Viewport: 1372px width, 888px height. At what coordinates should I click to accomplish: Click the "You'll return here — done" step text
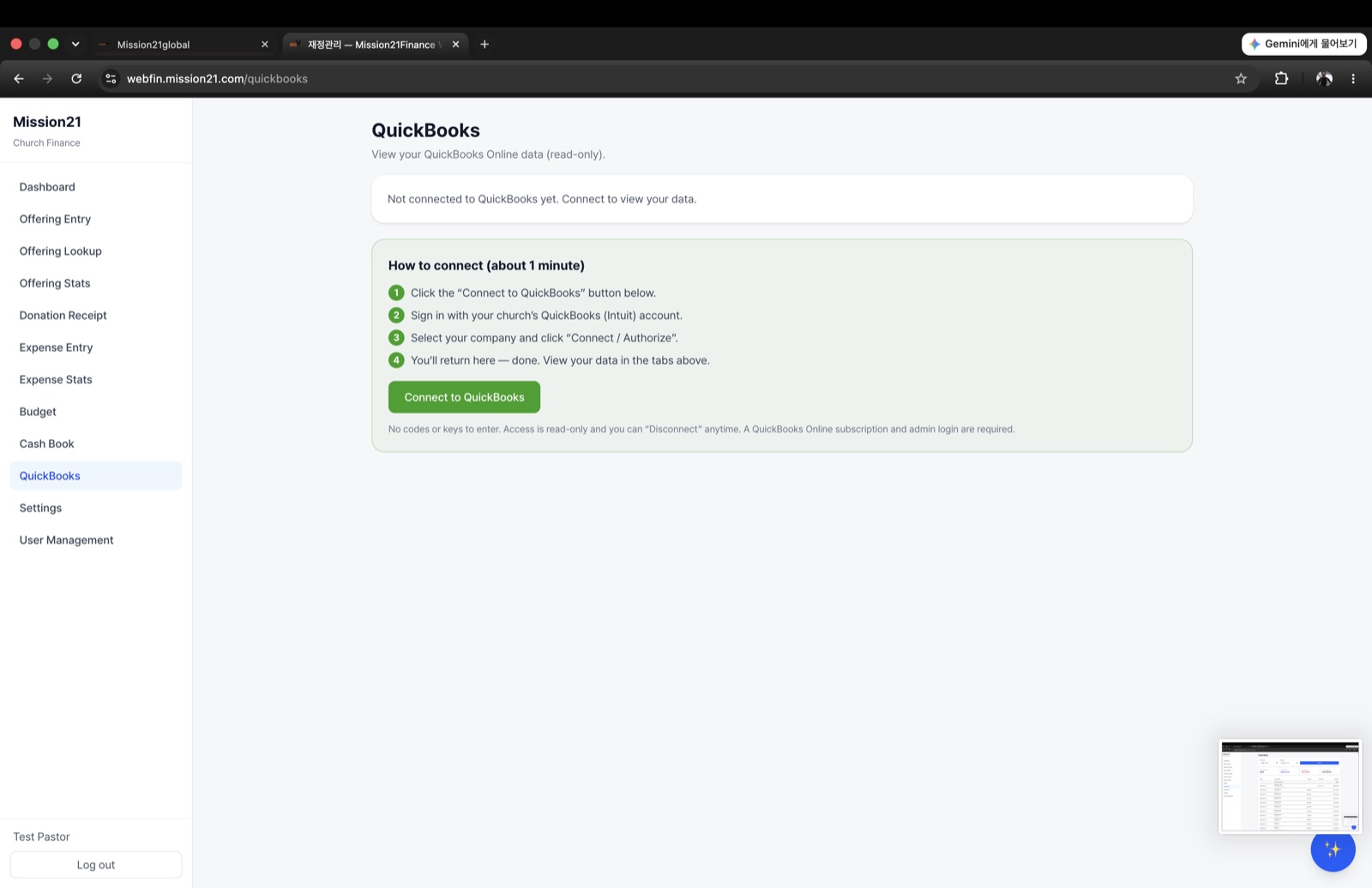pos(560,360)
